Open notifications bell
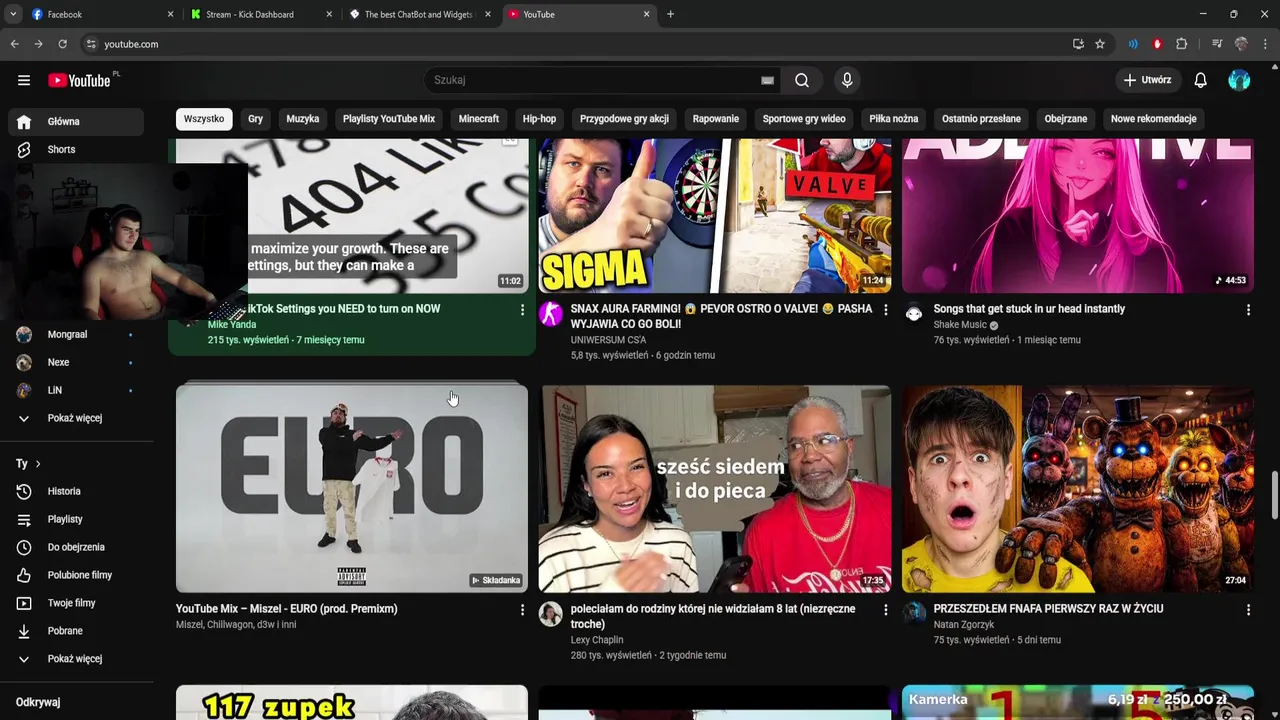The height and width of the screenshot is (720, 1280). (x=1200, y=80)
